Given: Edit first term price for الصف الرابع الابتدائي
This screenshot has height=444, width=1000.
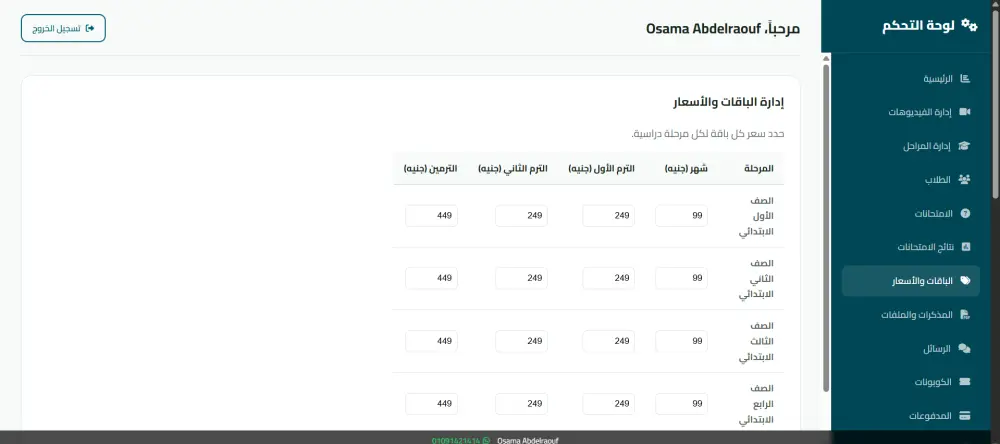Looking at the screenshot, I should (x=608, y=404).
